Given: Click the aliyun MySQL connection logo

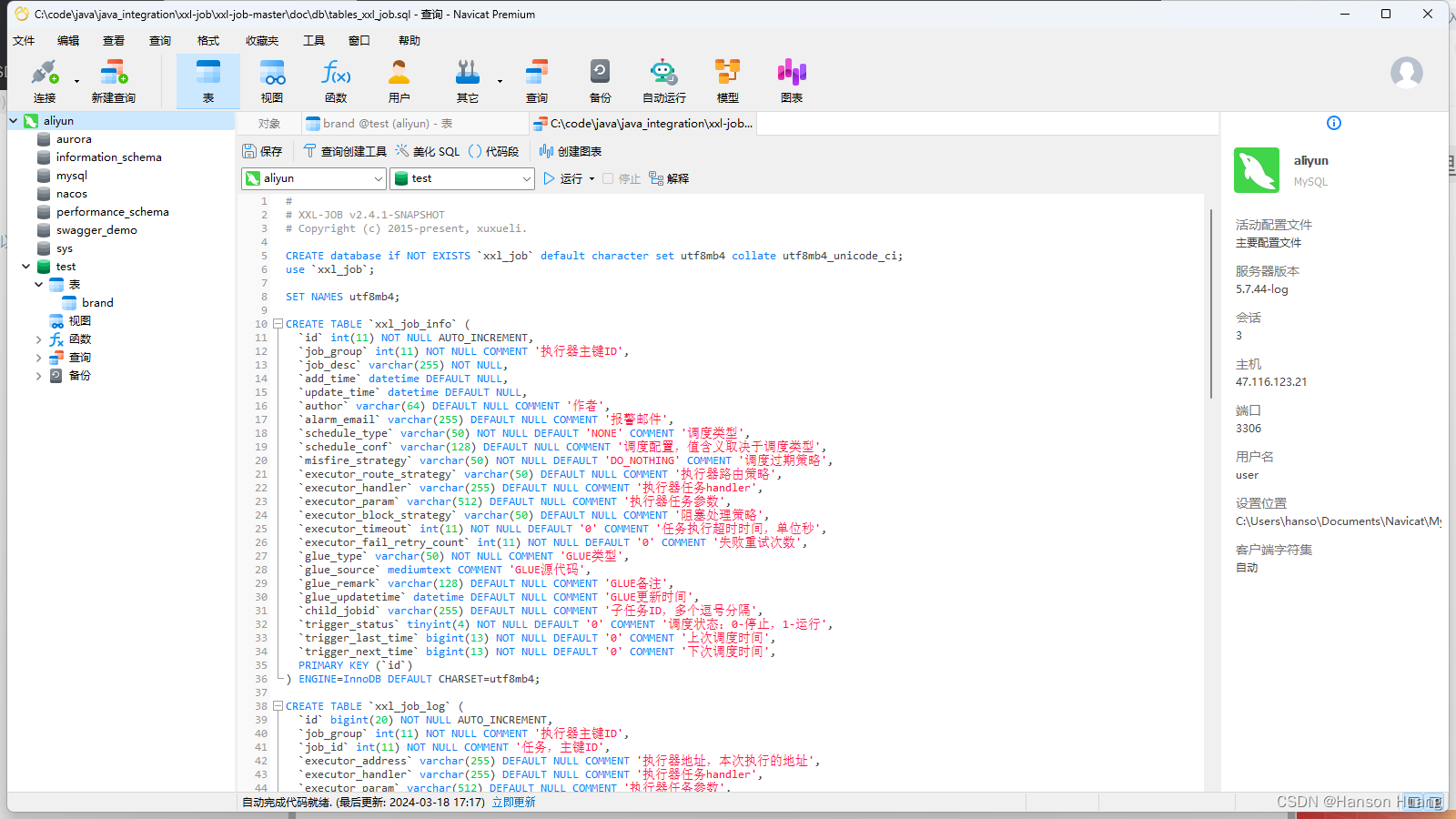Looking at the screenshot, I should pyautogui.click(x=1257, y=170).
